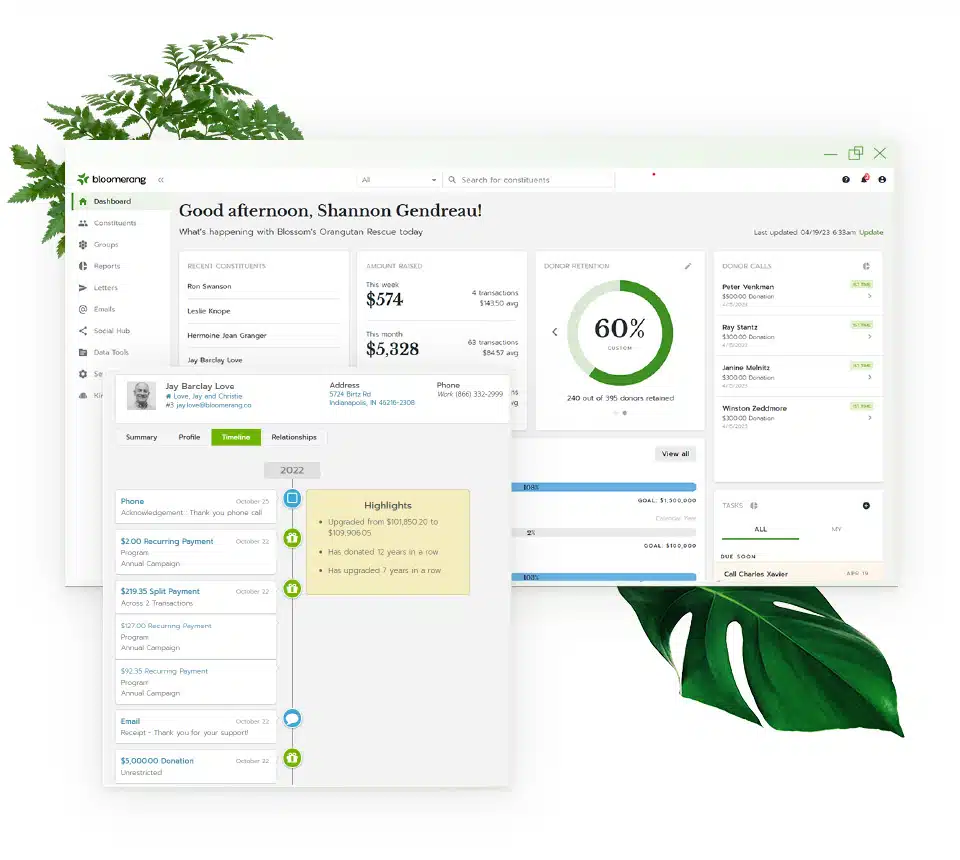
Task: Click the magnifier search icon
Action: pos(452,180)
